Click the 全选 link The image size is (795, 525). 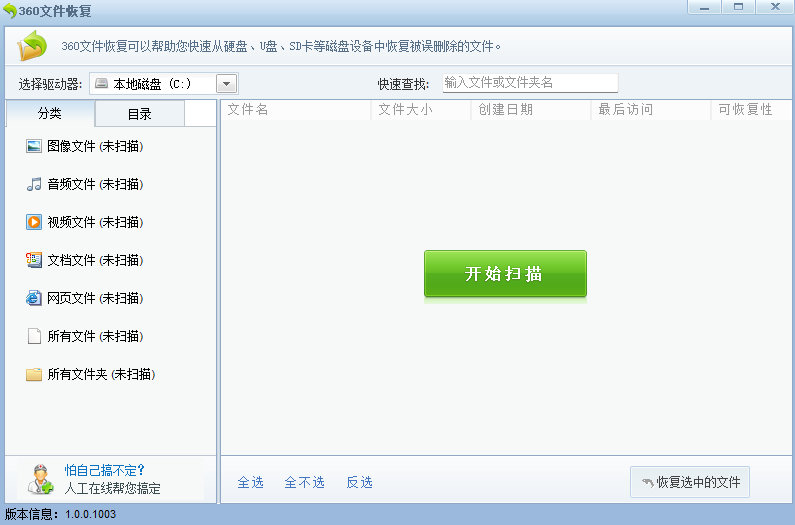(x=250, y=482)
